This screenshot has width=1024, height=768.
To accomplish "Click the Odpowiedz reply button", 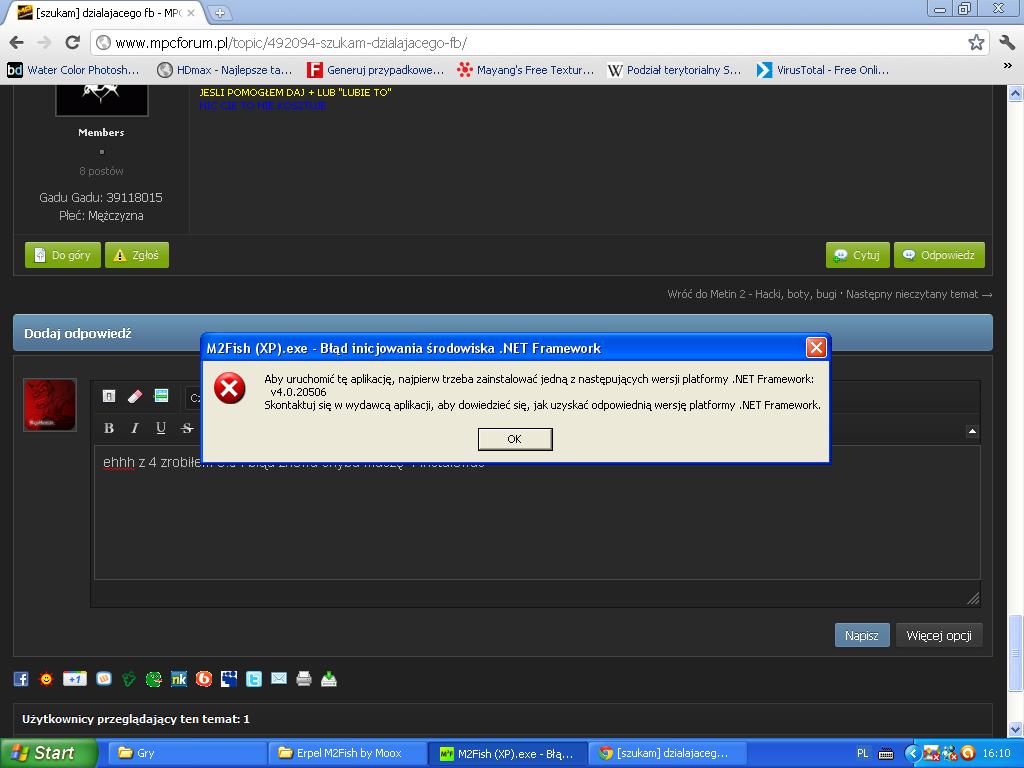I will [939, 255].
